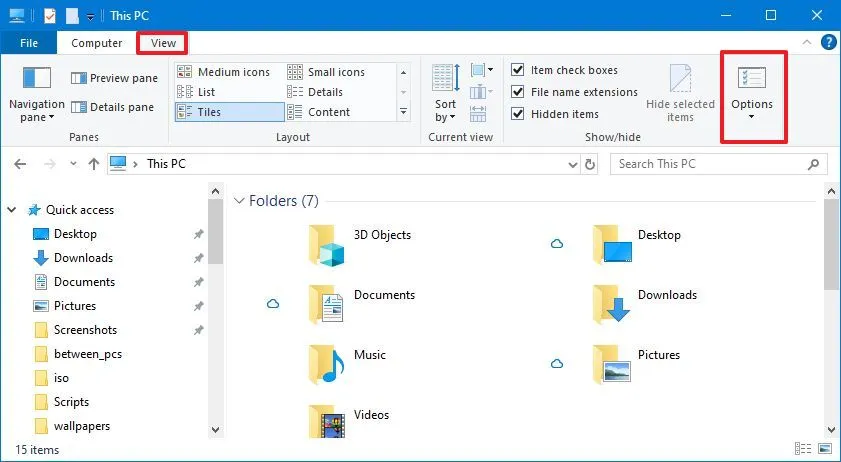Switch to the Computer tab
Screen dimensions: 841x462
[x=97, y=43]
